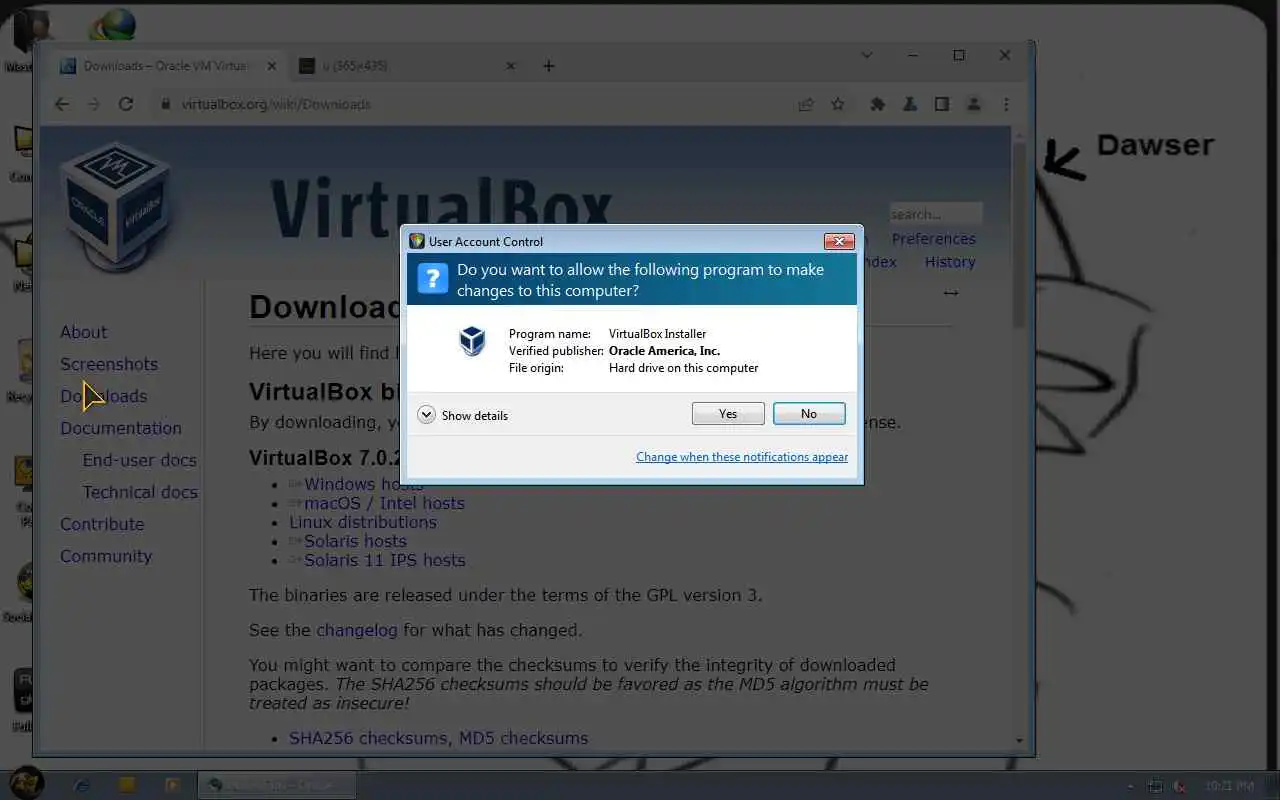Go back in the Chrome browser

62,104
